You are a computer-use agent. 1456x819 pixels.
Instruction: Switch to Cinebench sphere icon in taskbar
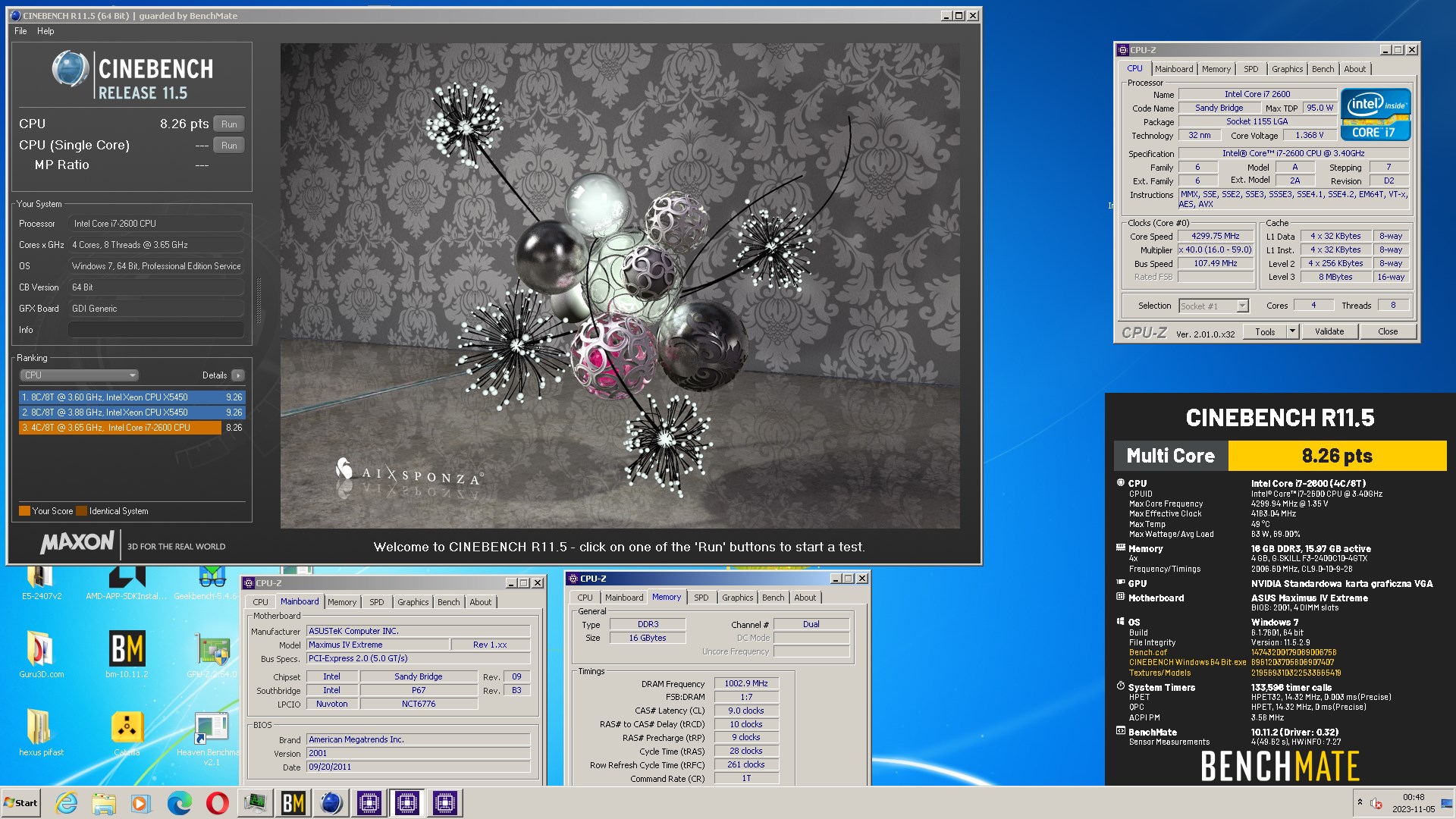[x=331, y=803]
